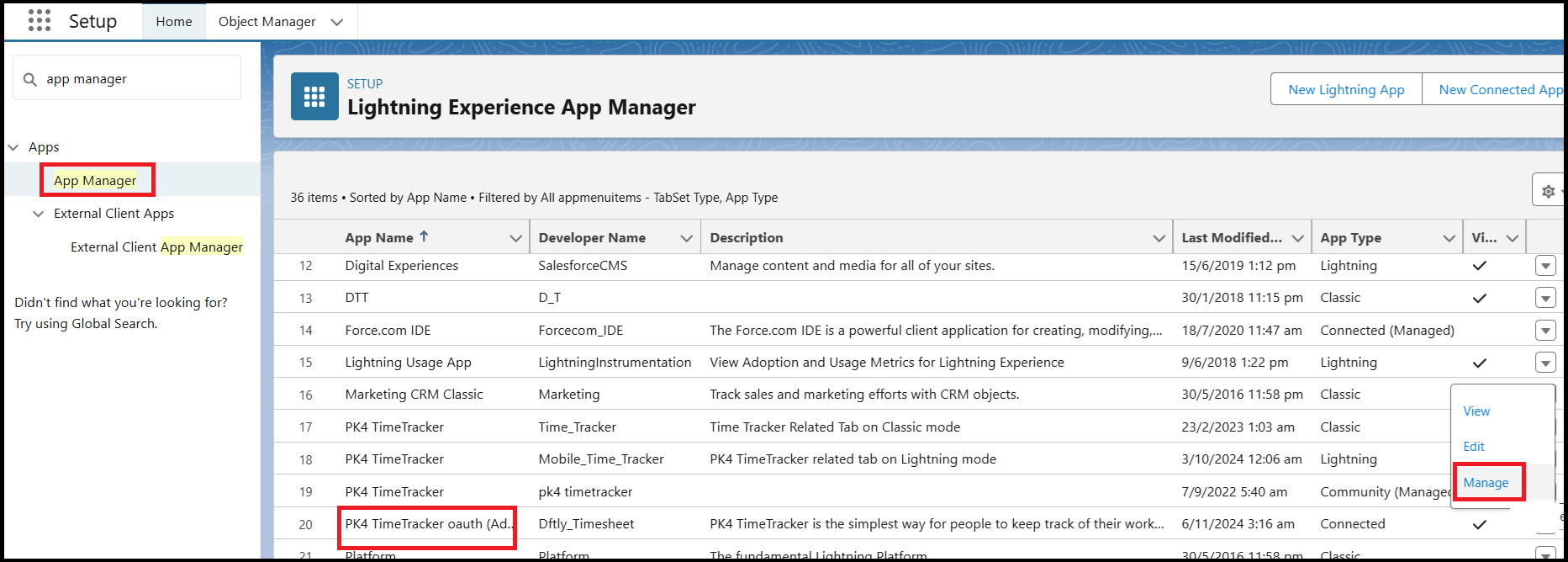The height and width of the screenshot is (562, 1568).
Task: Open External Client App Manager tree item
Action: coord(156,247)
